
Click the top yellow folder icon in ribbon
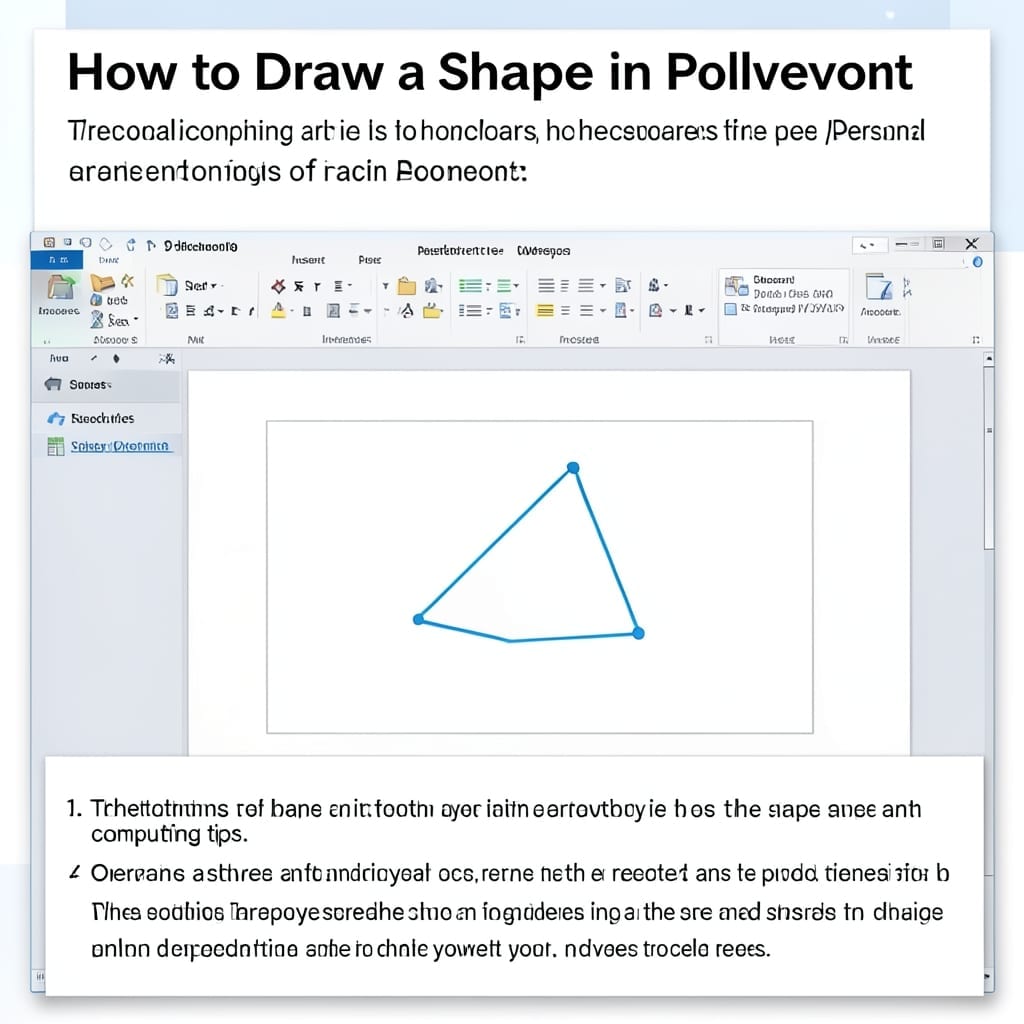pyautogui.click(x=407, y=286)
